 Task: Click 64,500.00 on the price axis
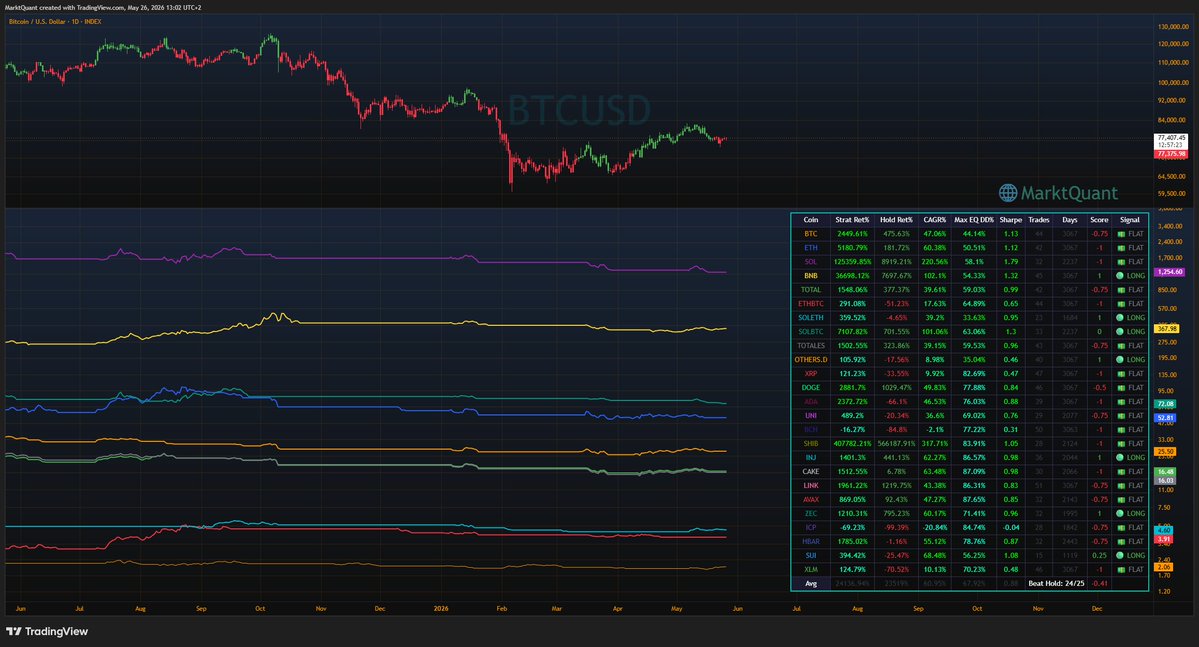(1173, 176)
